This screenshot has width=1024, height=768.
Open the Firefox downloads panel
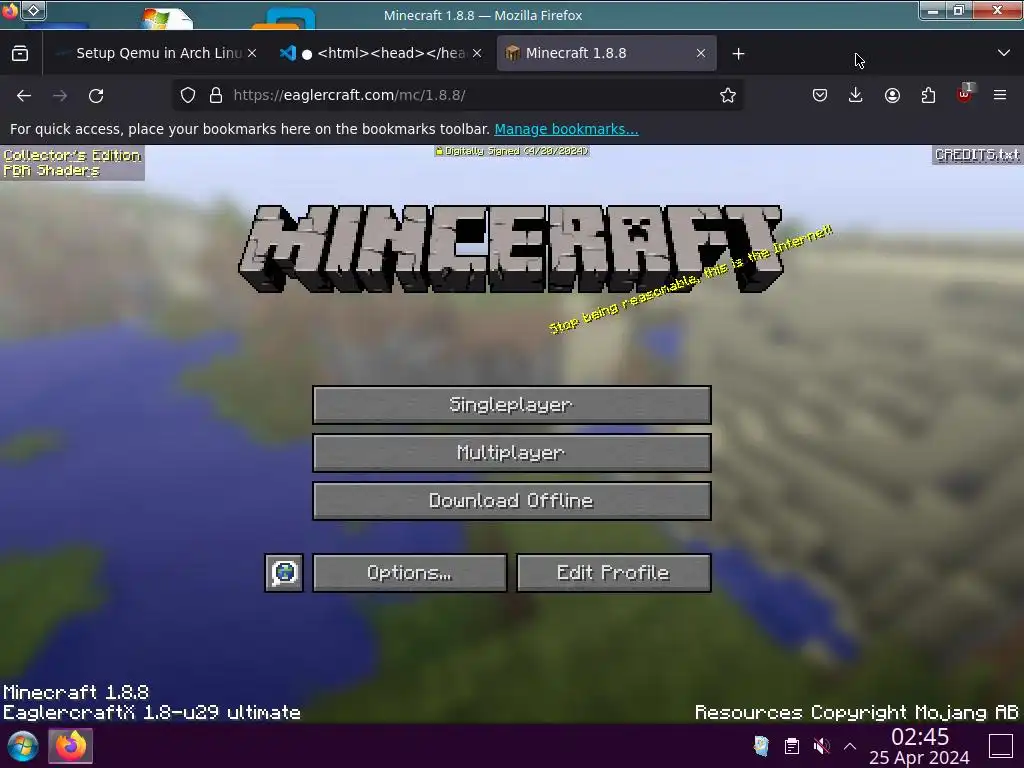(x=856, y=95)
